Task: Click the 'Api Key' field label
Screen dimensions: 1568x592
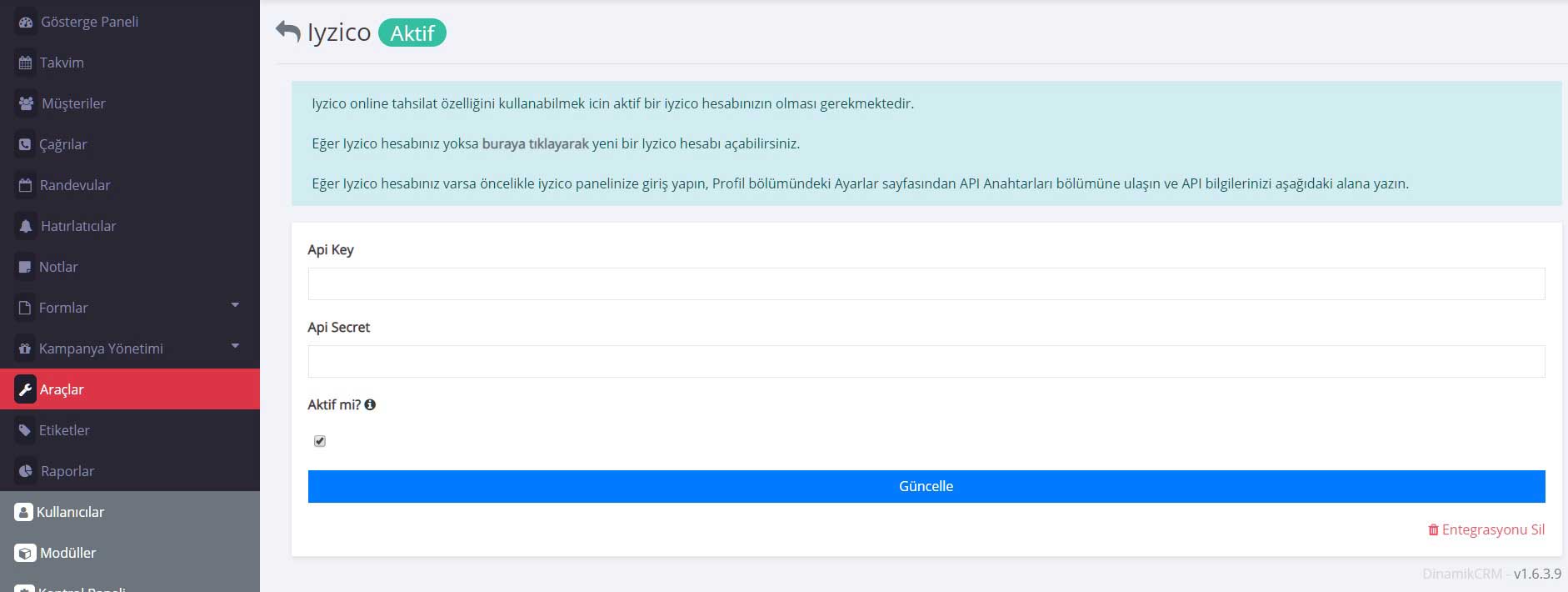Action: [331, 249]
